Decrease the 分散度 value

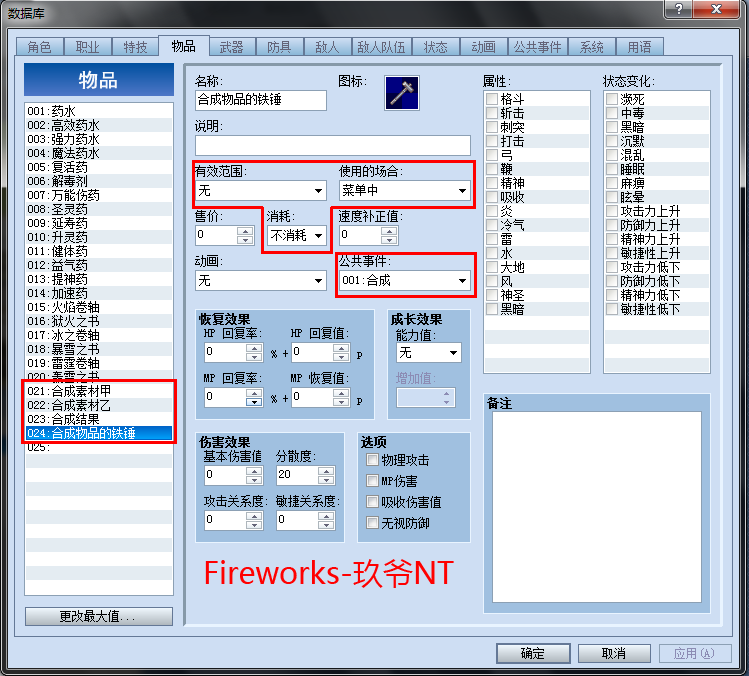[x=326, y=480]
